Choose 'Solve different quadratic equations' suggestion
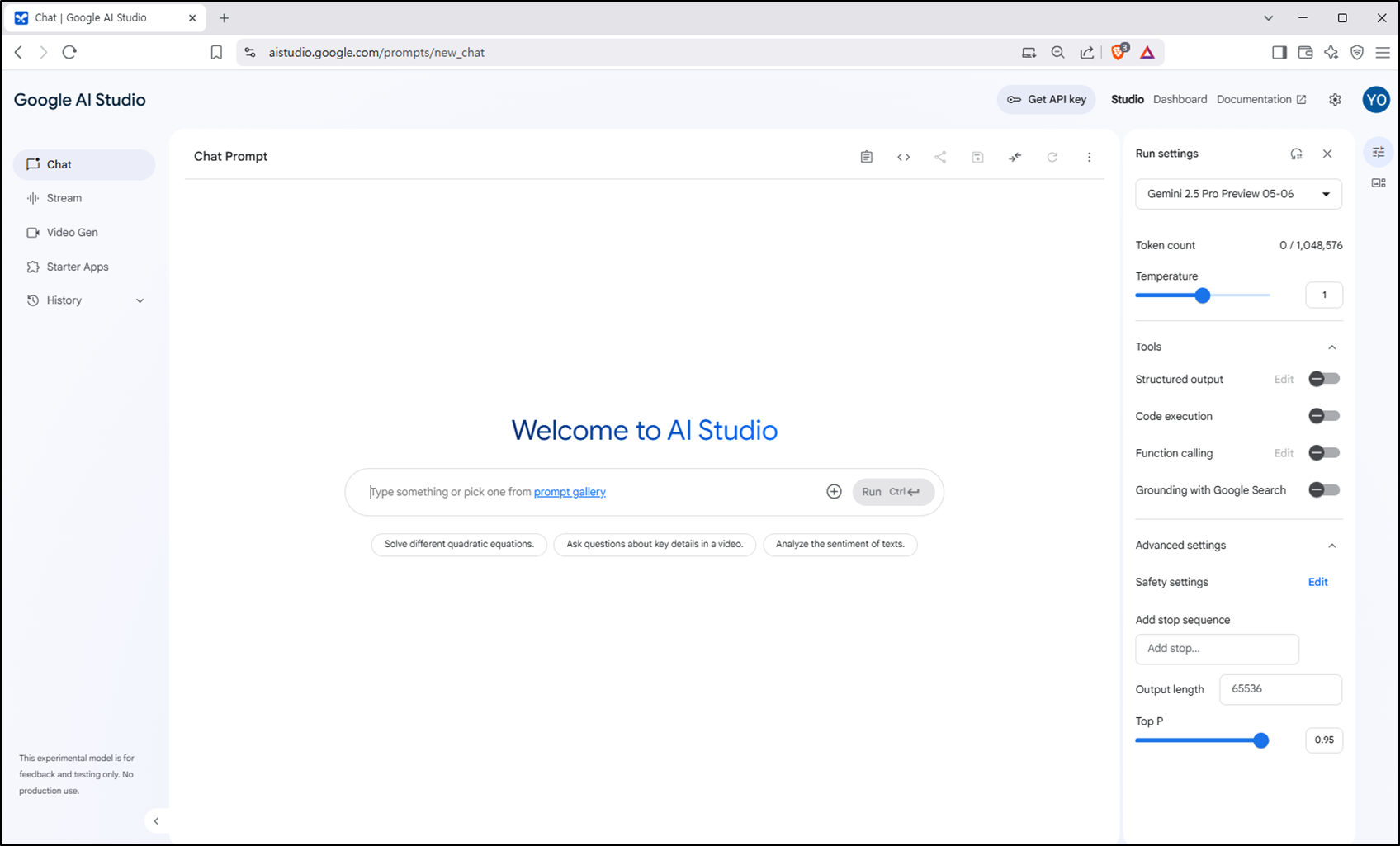Screen dimensions: 1400x846 pos(459,544)
